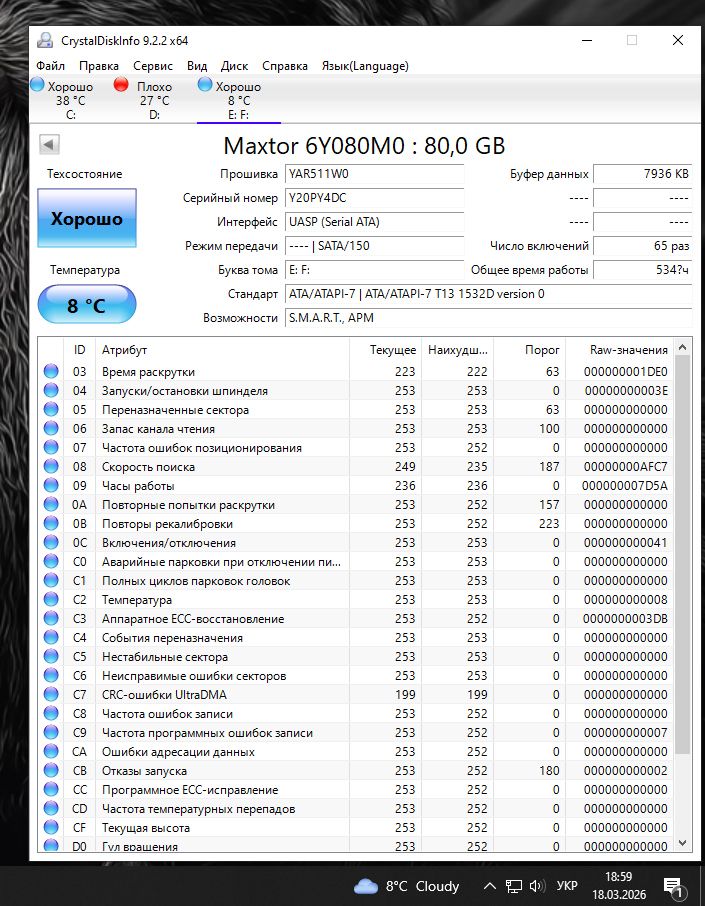Select disk E: F: blue status icon
The height and width of the screenshot is (906, 705).
click(x=205, y=84)
